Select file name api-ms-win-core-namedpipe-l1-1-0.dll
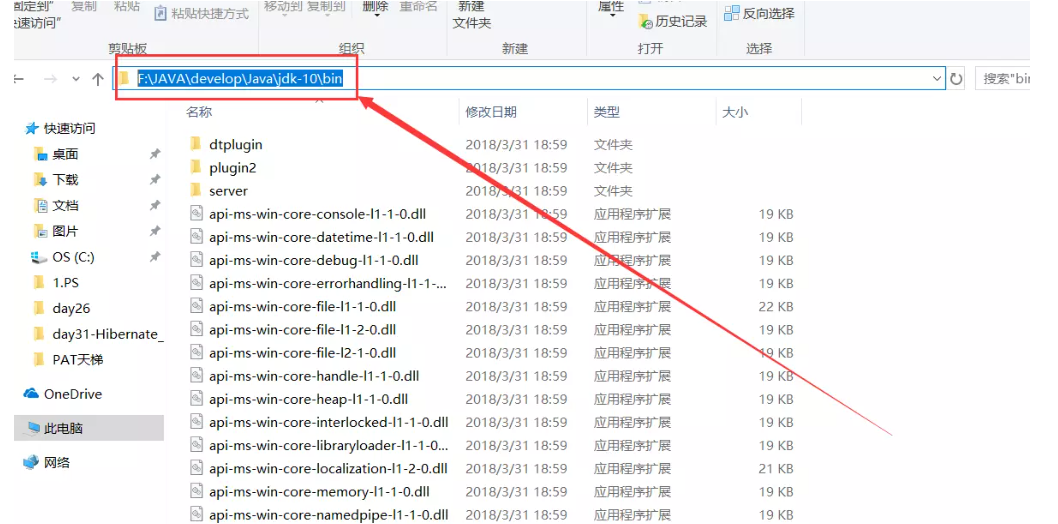 [329, 515]
